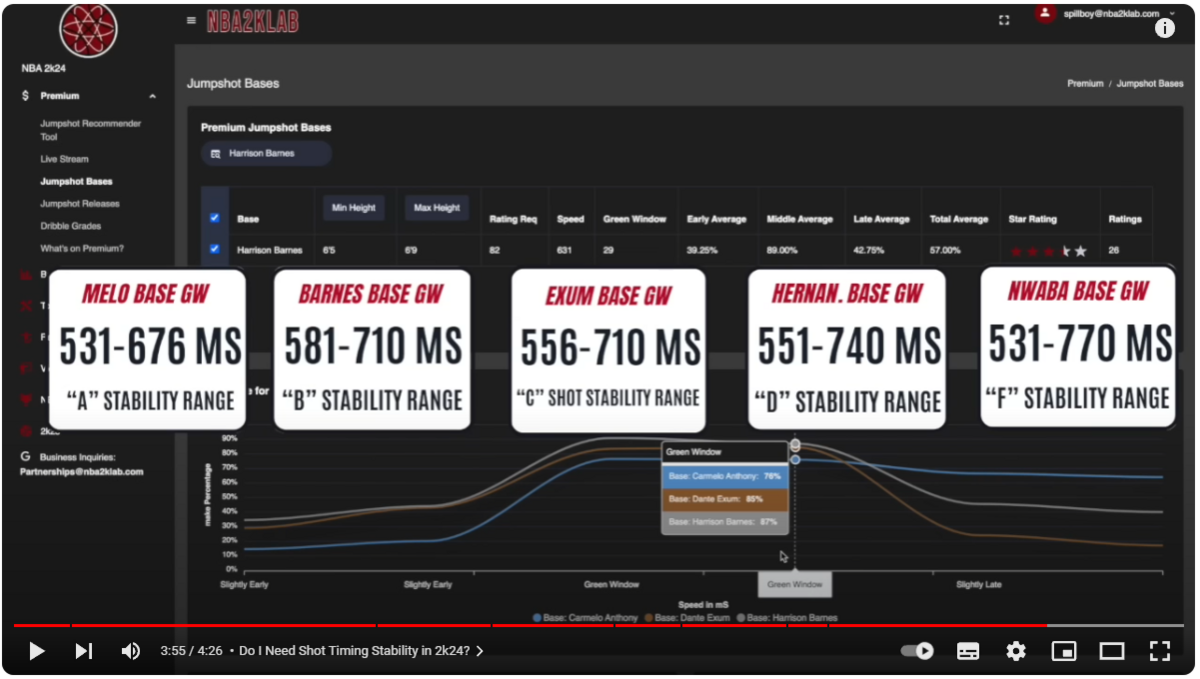
Task: Click the Max Height filter button
Action: pos(437,208)
